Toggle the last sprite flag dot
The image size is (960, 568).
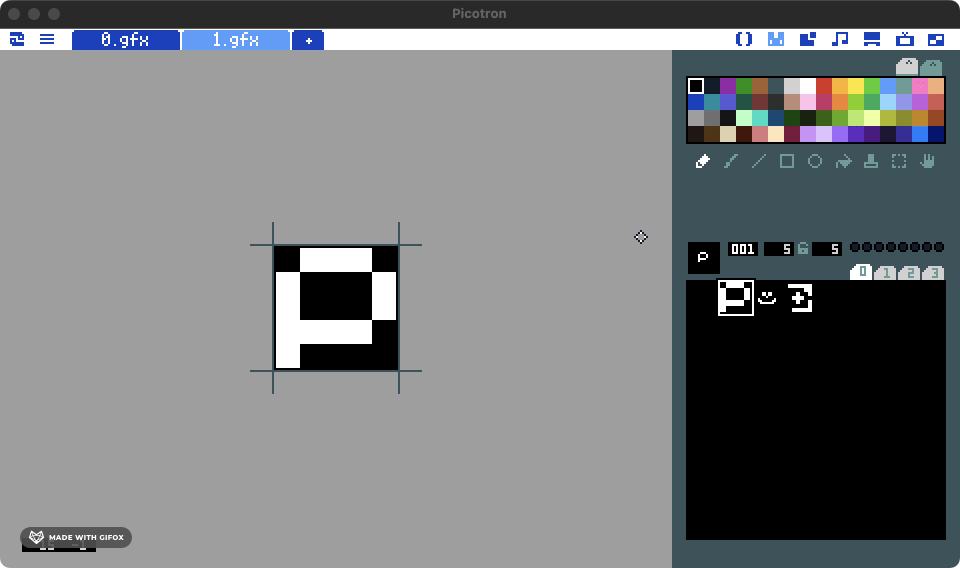coord(939,247)
